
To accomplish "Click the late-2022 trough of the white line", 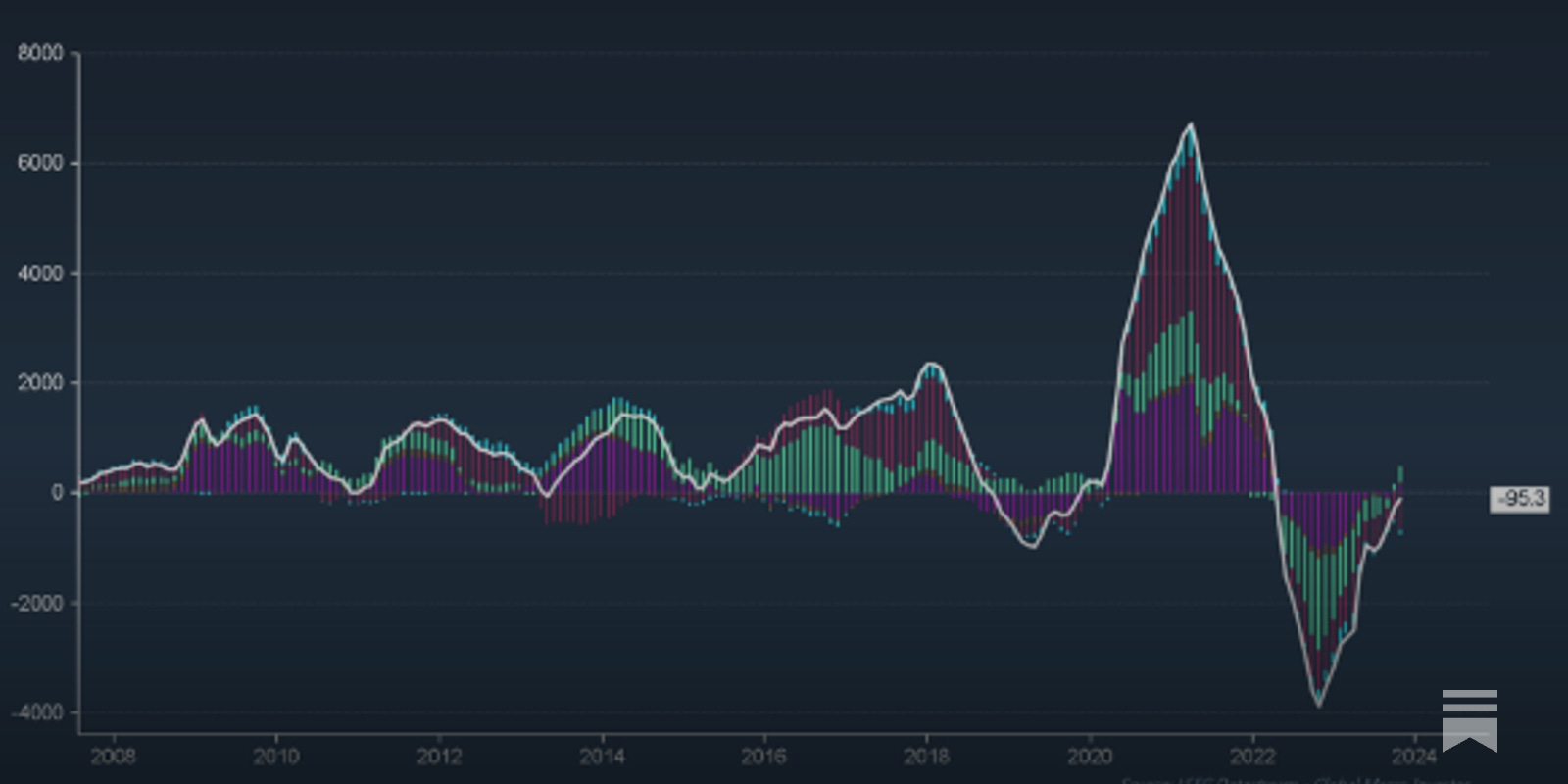I will point(1318,704).
